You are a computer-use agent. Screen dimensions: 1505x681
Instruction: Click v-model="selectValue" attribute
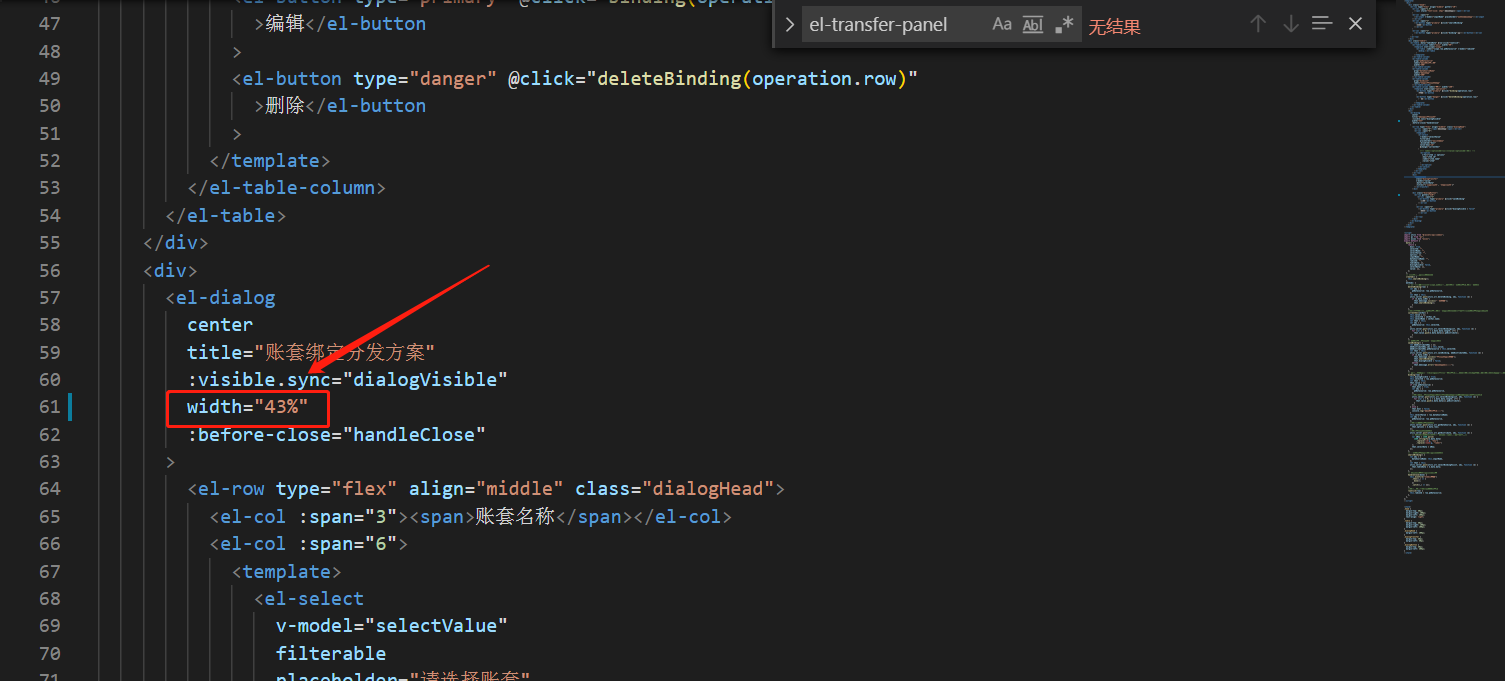point(392,626)
